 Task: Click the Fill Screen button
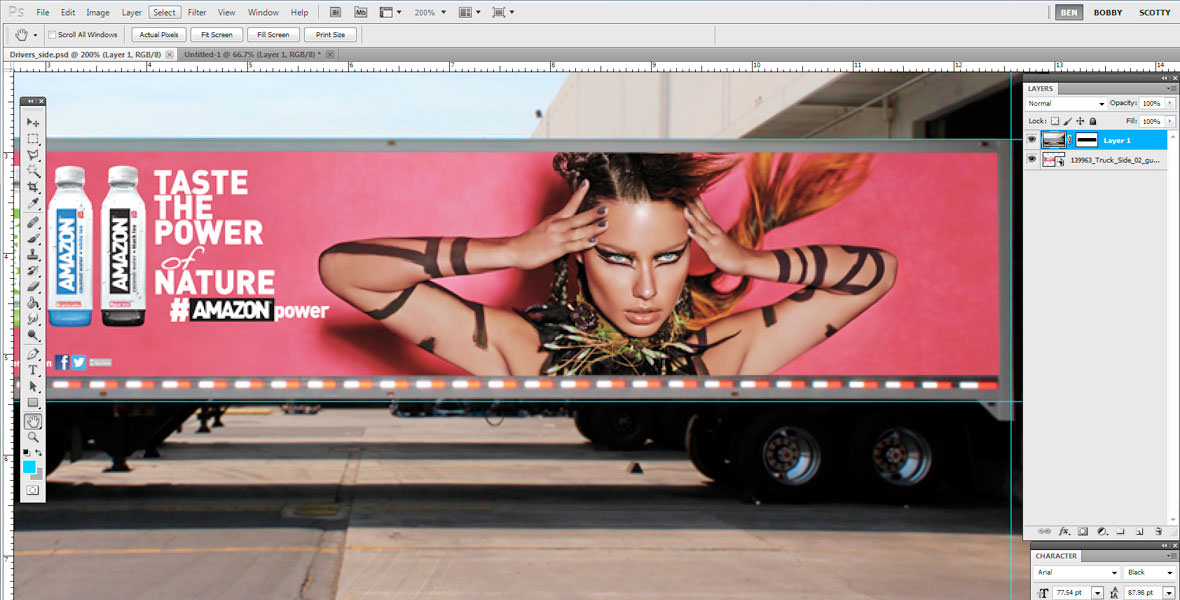coord(273,35)
